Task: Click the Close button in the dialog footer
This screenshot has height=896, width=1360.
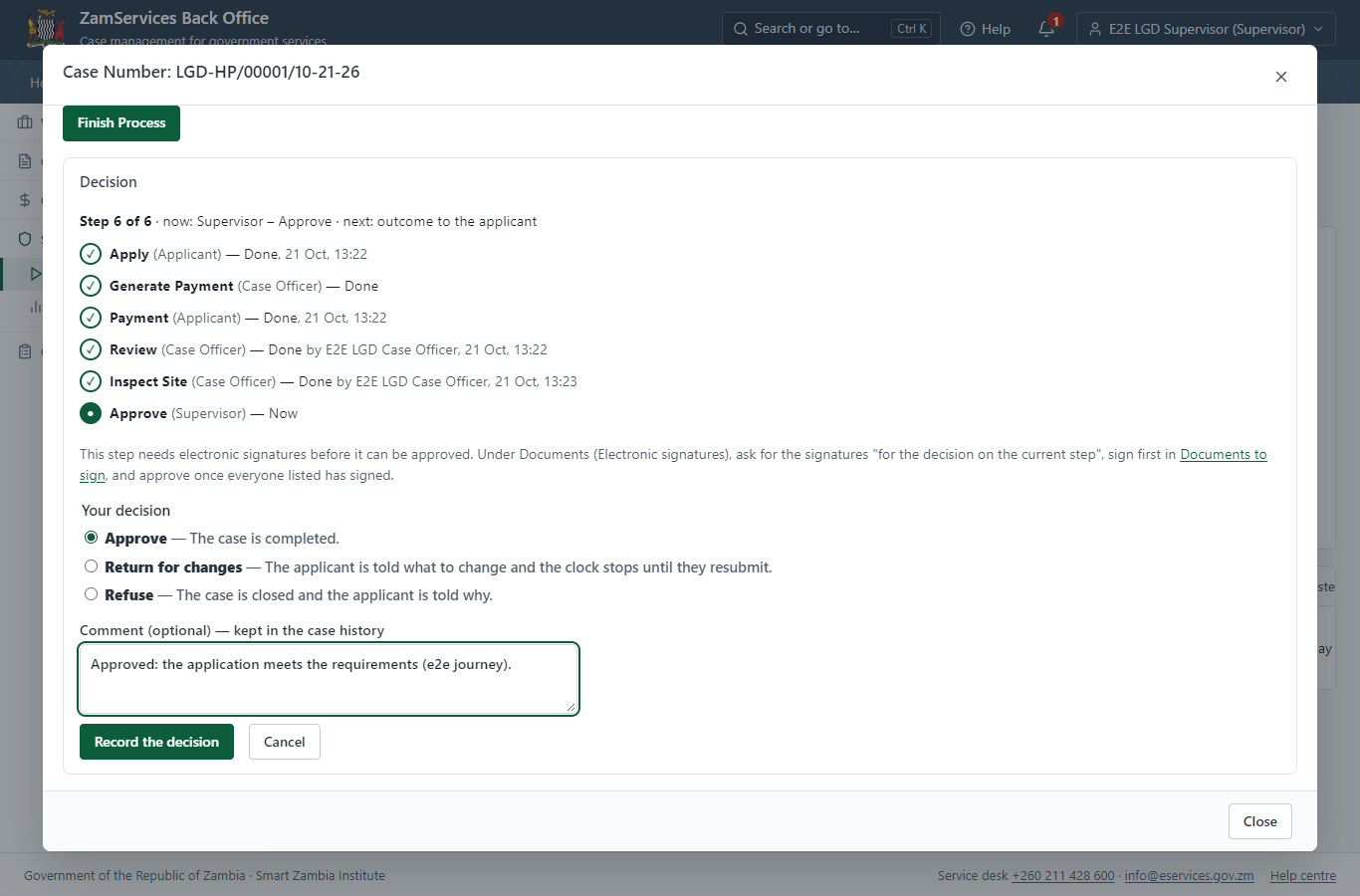Action: [x=1260, y=821]
